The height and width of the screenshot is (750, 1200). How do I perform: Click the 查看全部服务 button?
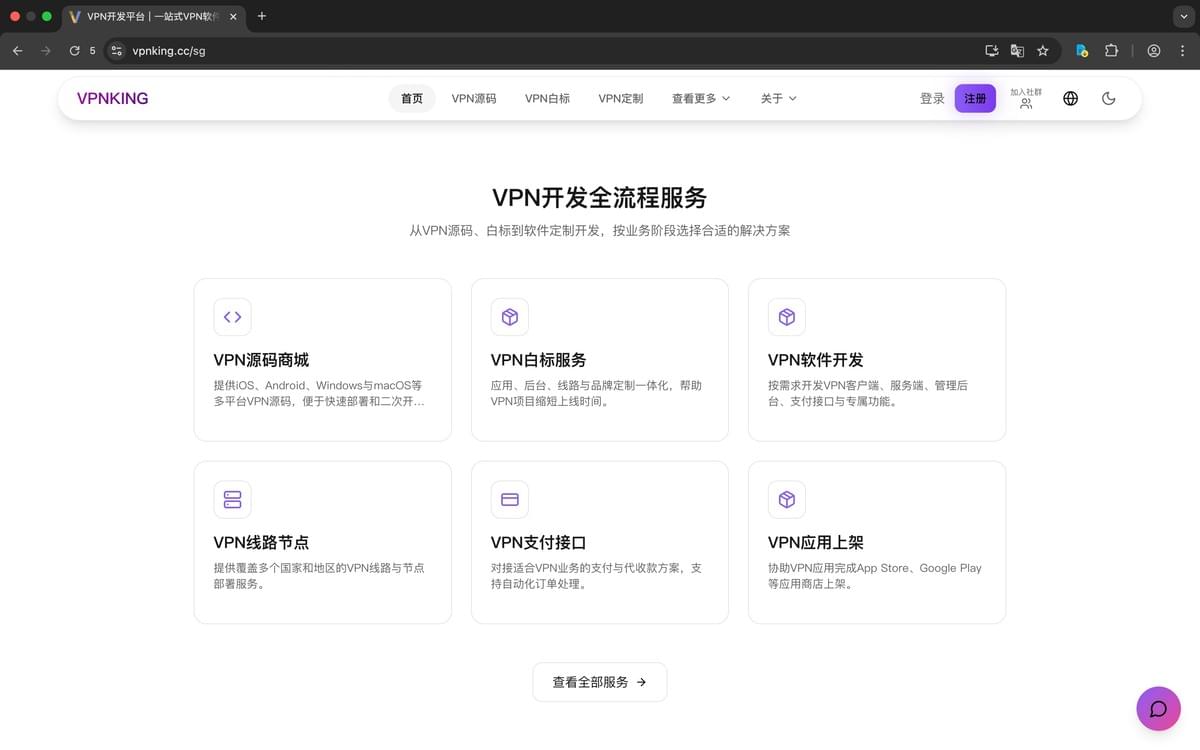600,682
